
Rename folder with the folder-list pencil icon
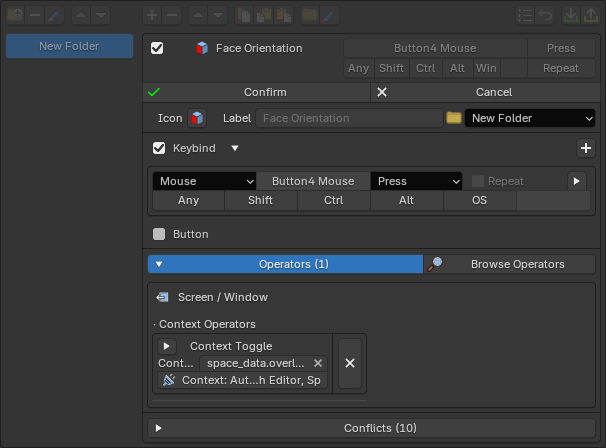54,15
